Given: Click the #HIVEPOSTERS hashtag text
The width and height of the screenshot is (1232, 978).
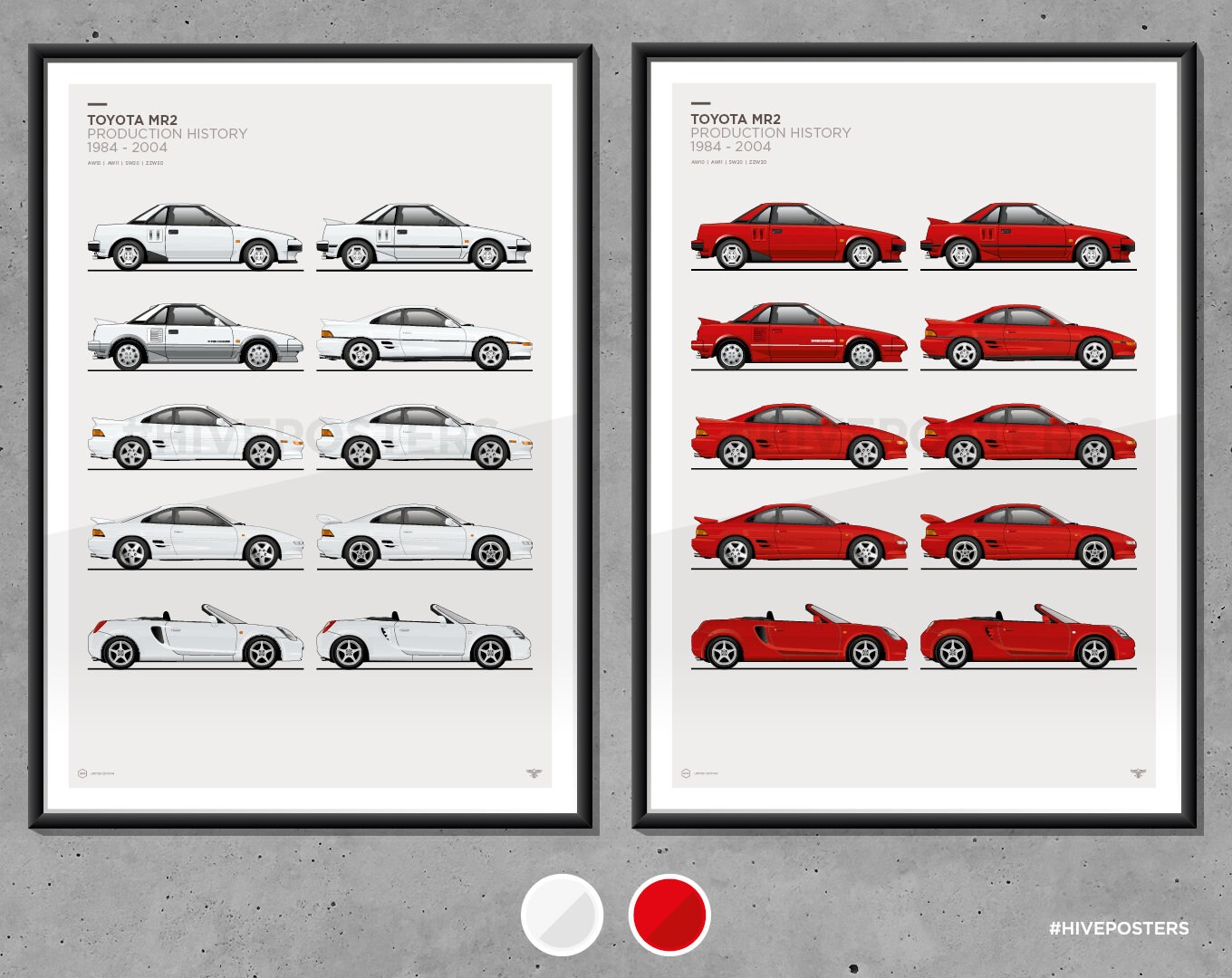Looking at the screenshot, I should pyautogui.click(x=1119, y=928).
